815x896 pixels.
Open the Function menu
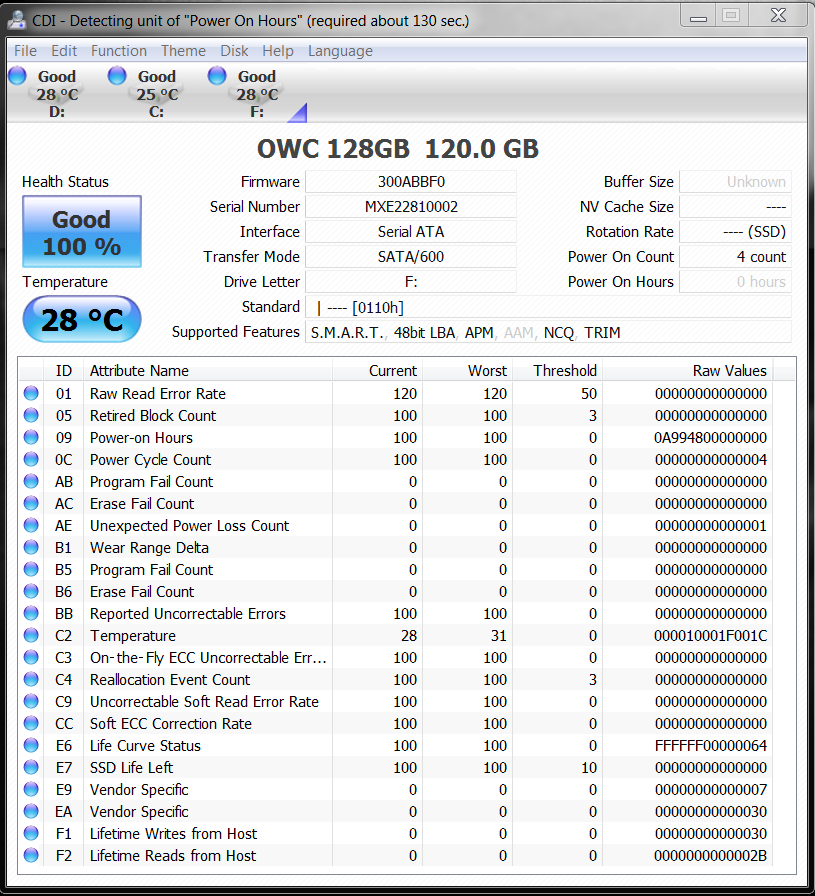coord(119,51)
